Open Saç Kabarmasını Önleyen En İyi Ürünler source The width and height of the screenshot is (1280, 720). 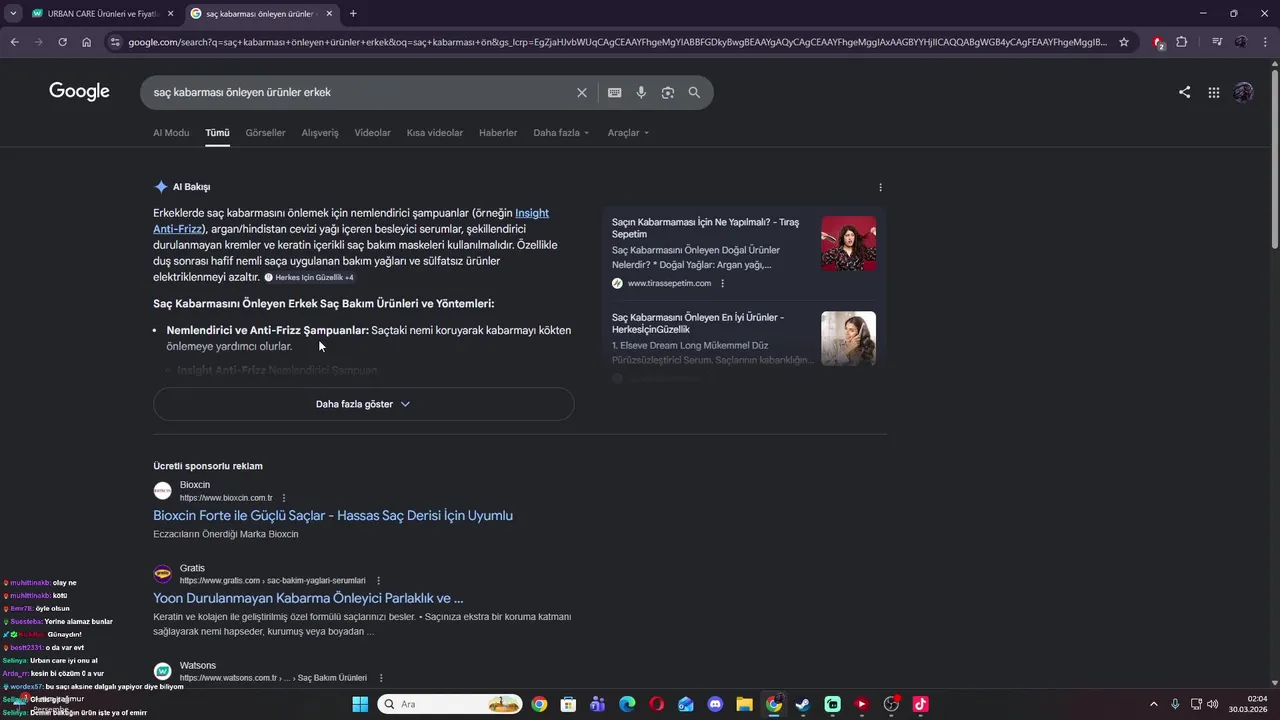[698, 323]
